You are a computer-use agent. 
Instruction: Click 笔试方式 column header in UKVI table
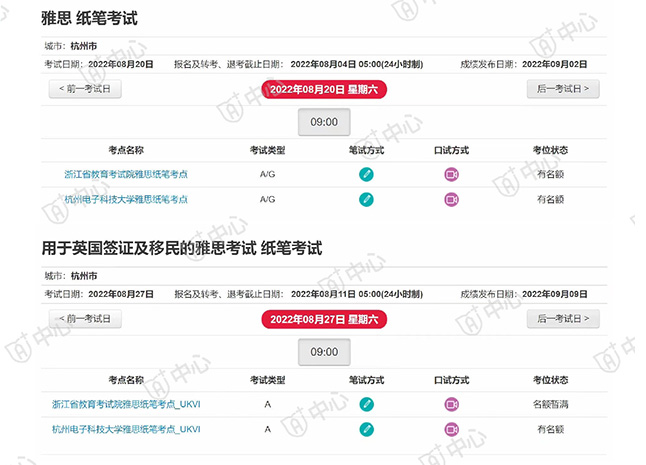click(x=366, y=380)
